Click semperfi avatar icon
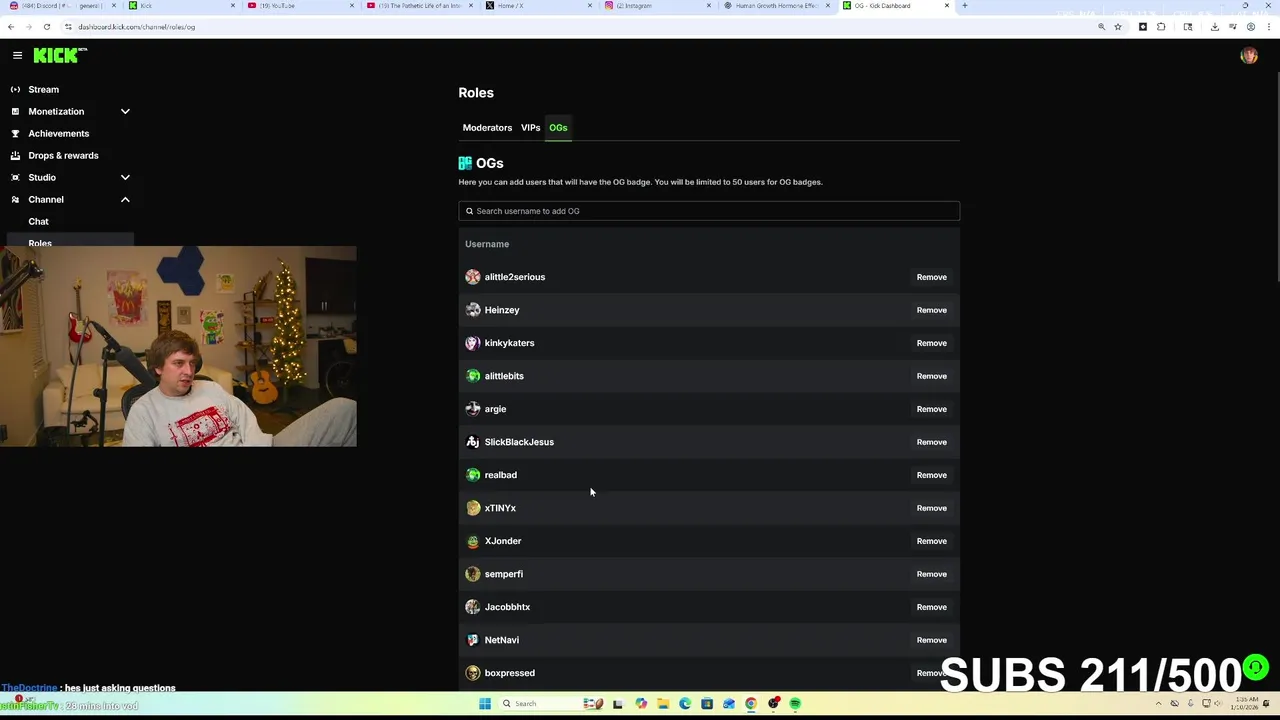 tap(473, 574)
